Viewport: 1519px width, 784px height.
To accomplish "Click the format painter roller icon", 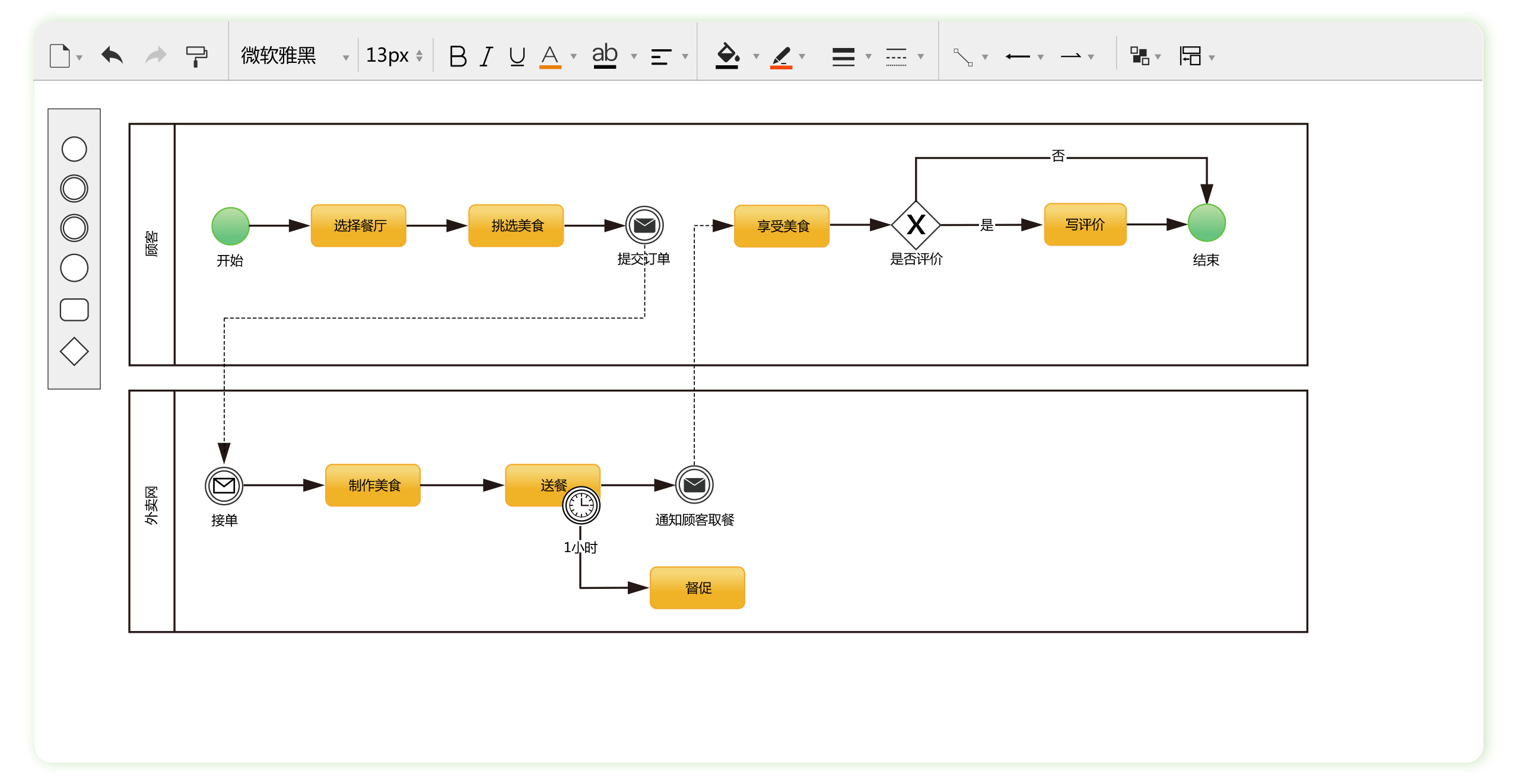I will pyautogui.click(x=196, y=56).
